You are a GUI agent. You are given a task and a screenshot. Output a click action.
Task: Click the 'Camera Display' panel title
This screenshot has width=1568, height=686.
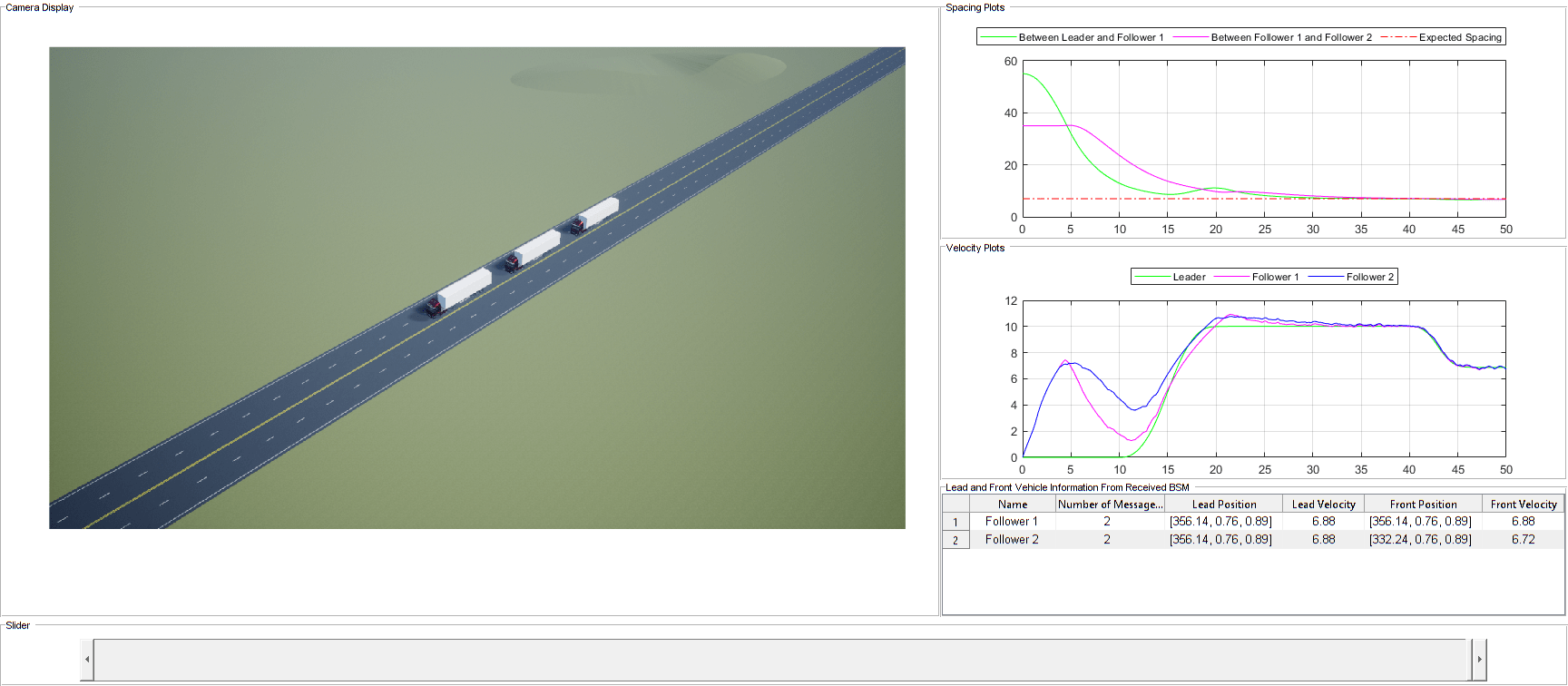pyautogui.click(x=40, y=7)
